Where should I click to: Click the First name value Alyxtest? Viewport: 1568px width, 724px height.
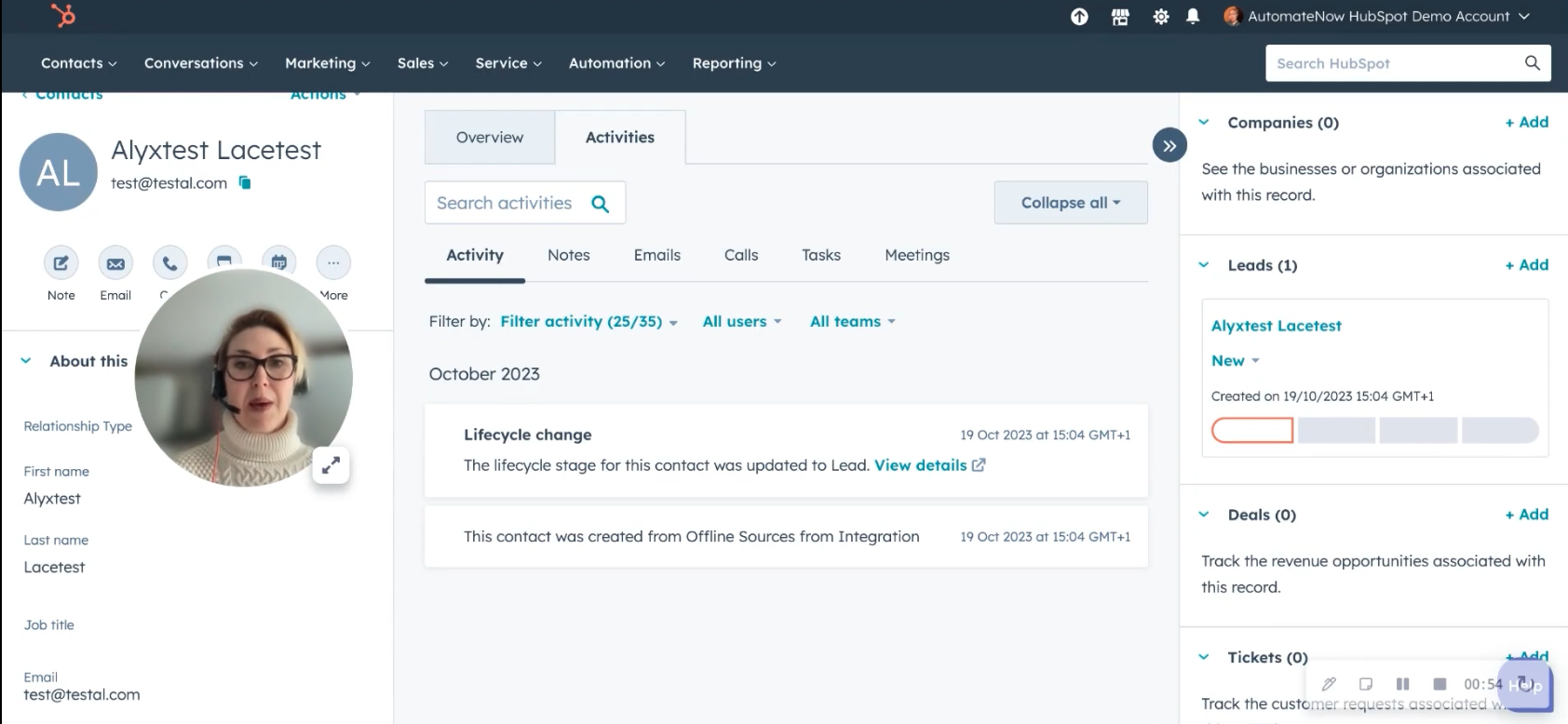(52, 499)
